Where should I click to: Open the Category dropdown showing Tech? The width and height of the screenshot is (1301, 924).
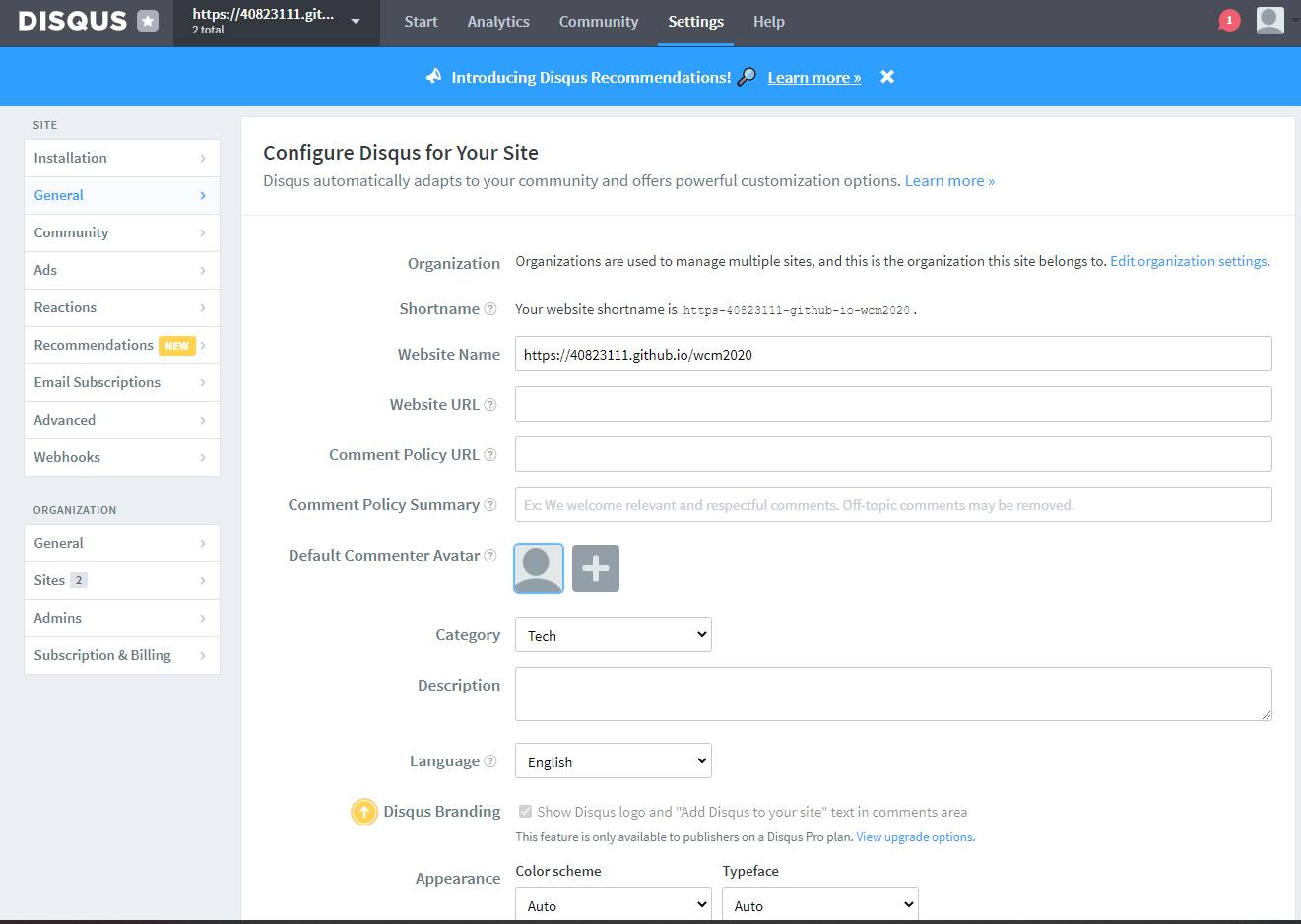coord(614,635)
